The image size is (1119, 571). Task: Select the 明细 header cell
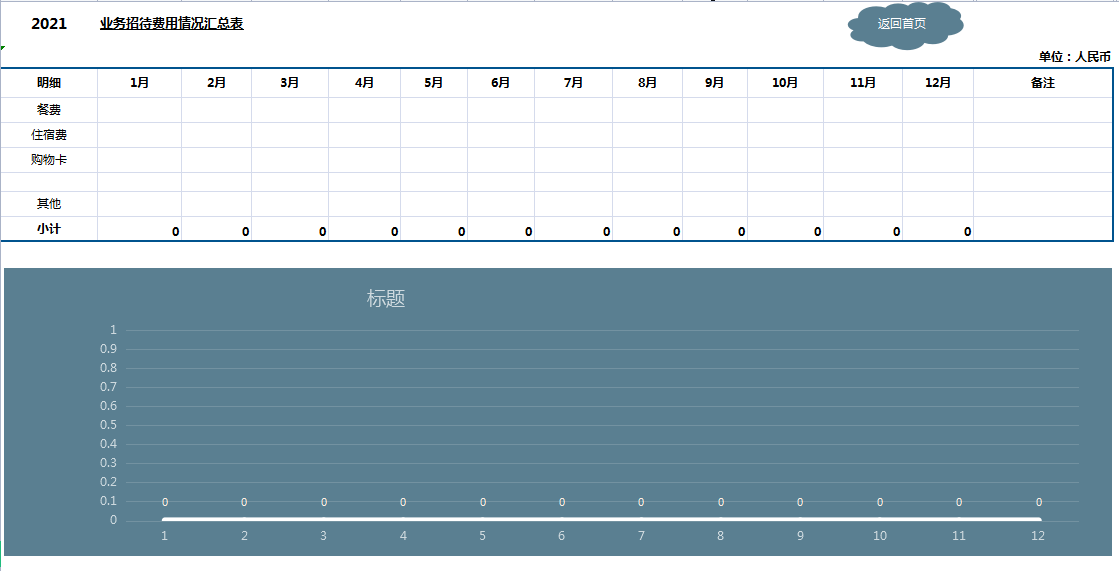point(49,83)
